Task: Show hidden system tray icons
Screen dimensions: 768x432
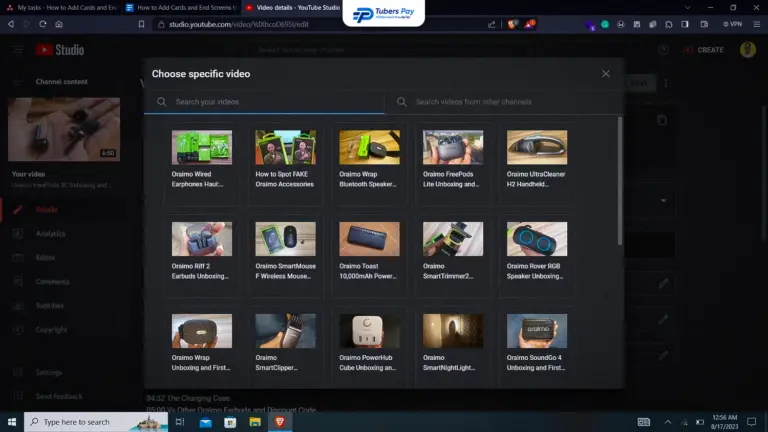Action: click(x=668, y=422)
